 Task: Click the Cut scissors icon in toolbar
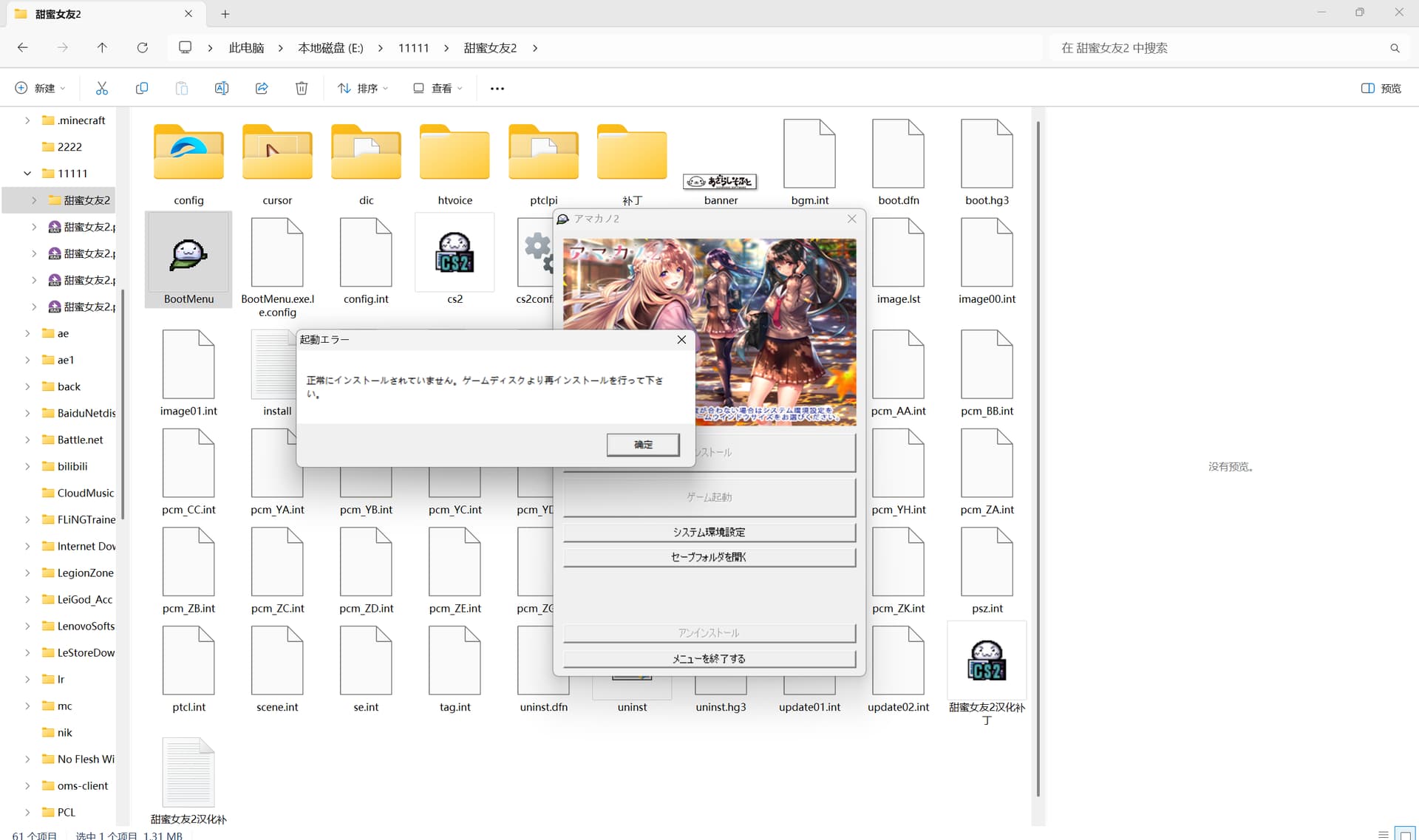click(x=102, y=88)
